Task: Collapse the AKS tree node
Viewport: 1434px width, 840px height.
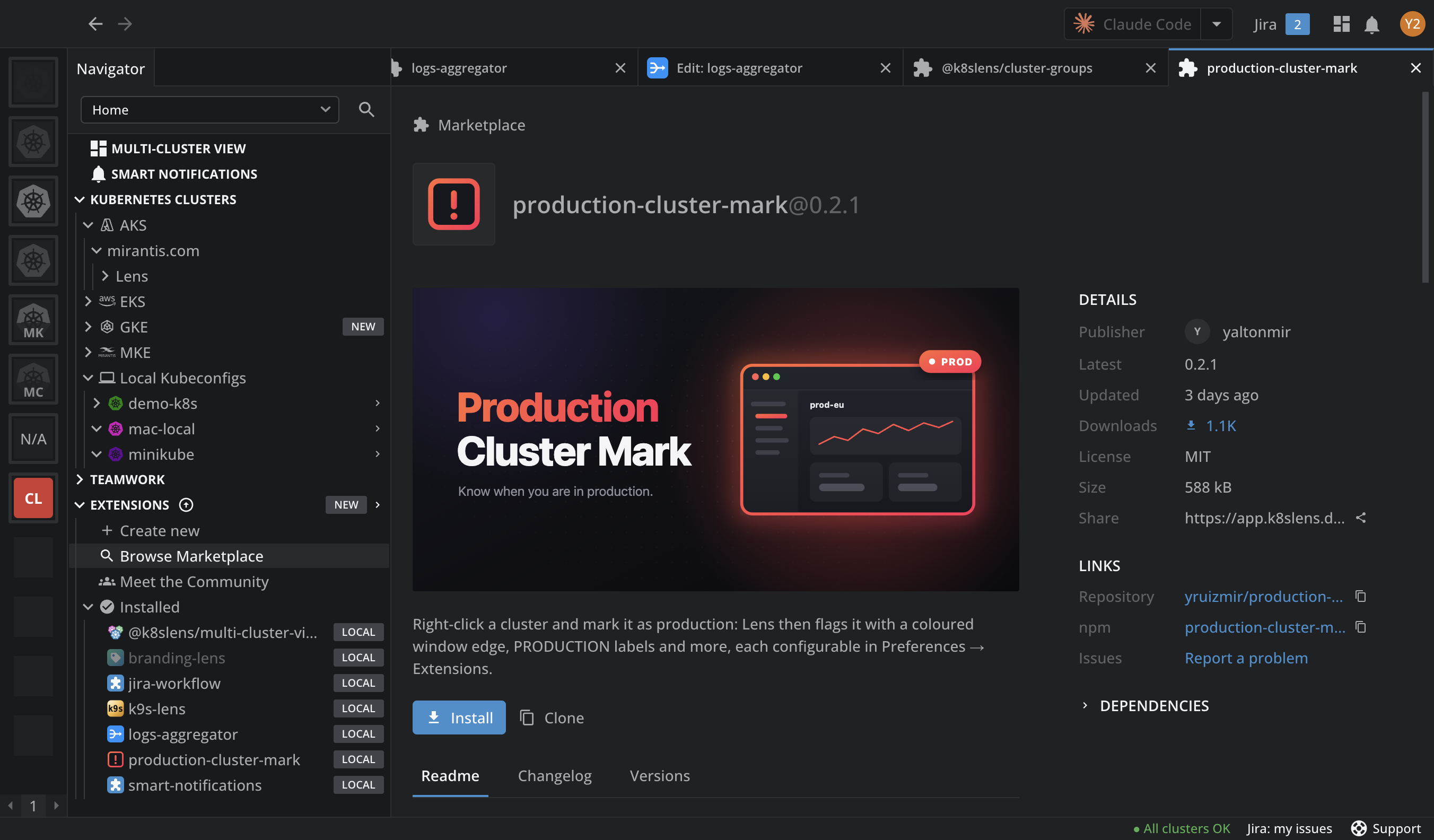Action: pos(88,225)
